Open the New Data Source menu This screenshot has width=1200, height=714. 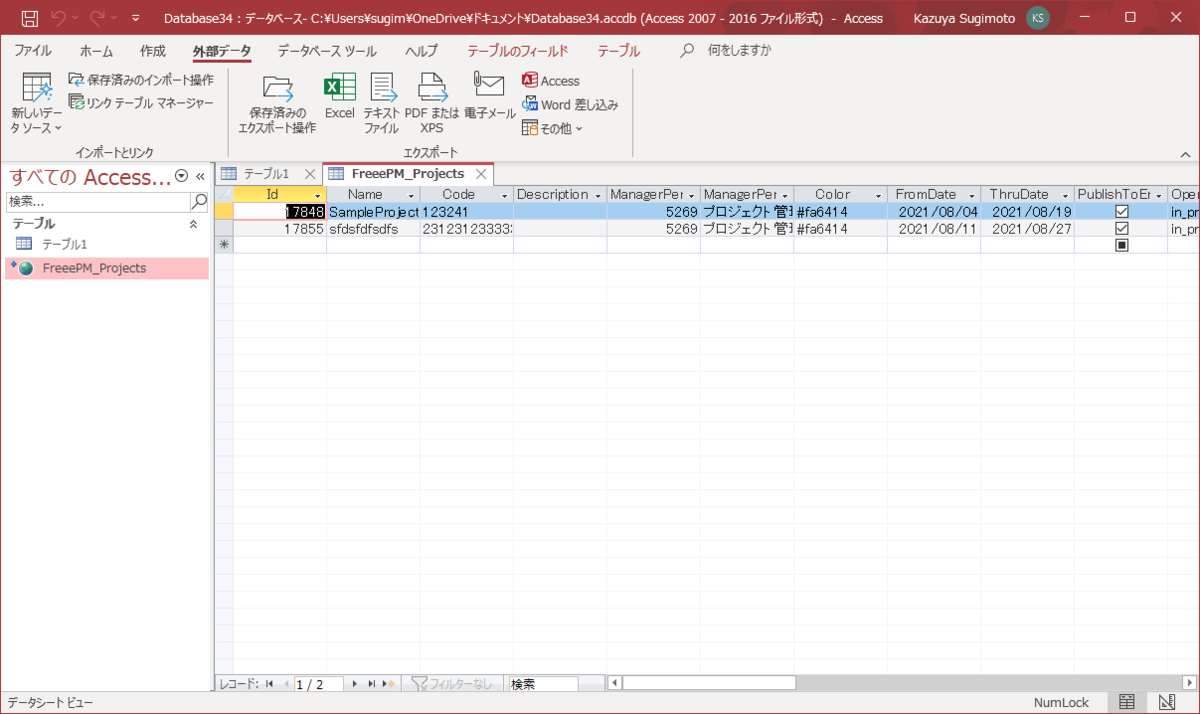[37, 104]
